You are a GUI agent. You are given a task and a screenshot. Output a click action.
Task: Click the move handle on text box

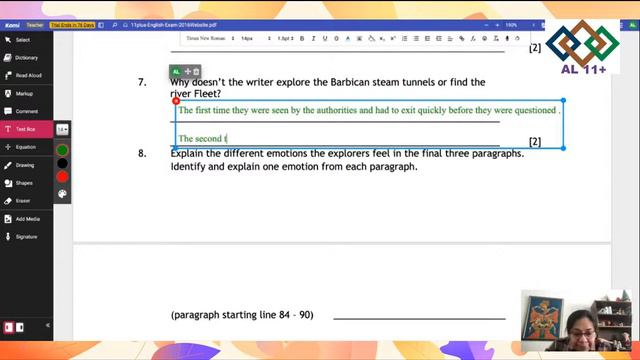(x=188, y=71)
